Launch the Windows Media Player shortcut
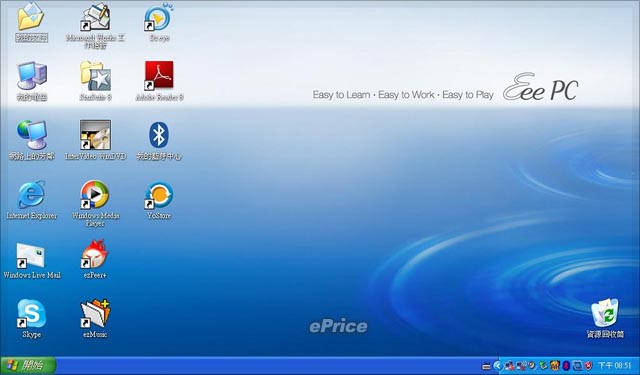The width and height of the screenshot is (640, 375). [x=95, y=195]
